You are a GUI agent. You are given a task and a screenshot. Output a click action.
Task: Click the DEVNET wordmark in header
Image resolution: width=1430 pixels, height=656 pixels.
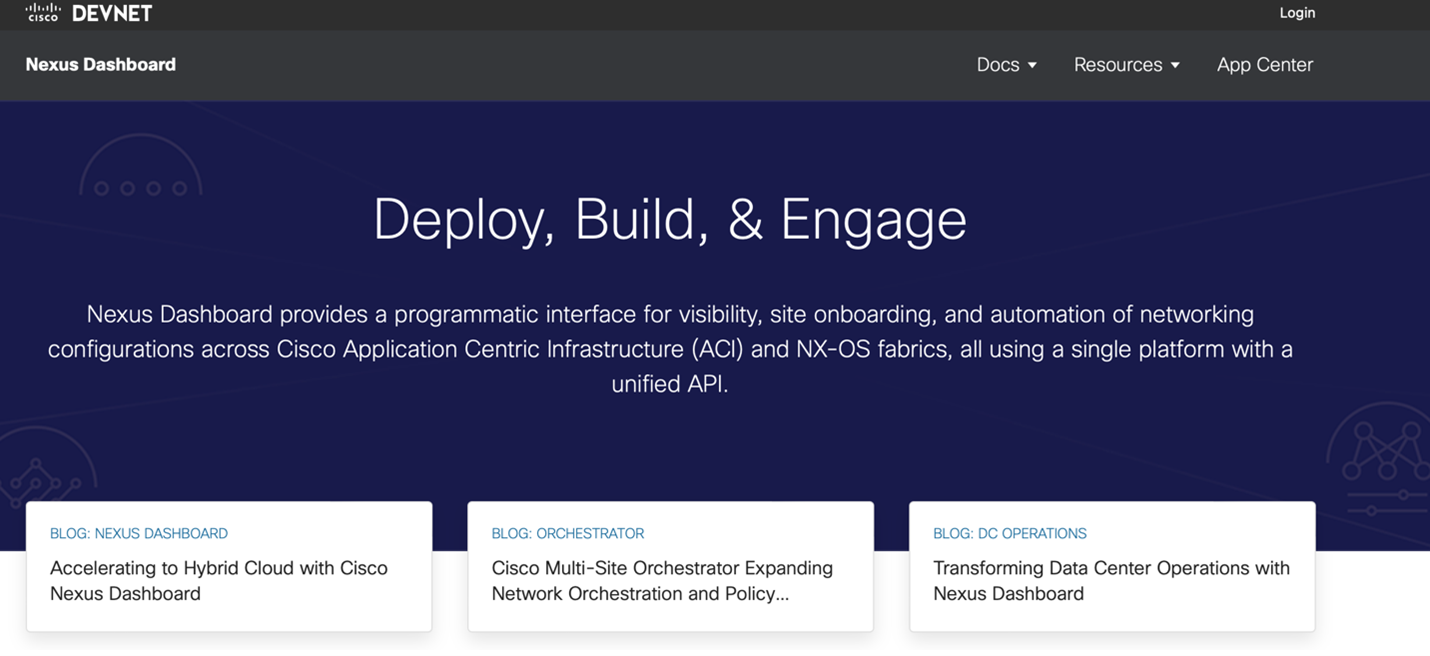112,13
